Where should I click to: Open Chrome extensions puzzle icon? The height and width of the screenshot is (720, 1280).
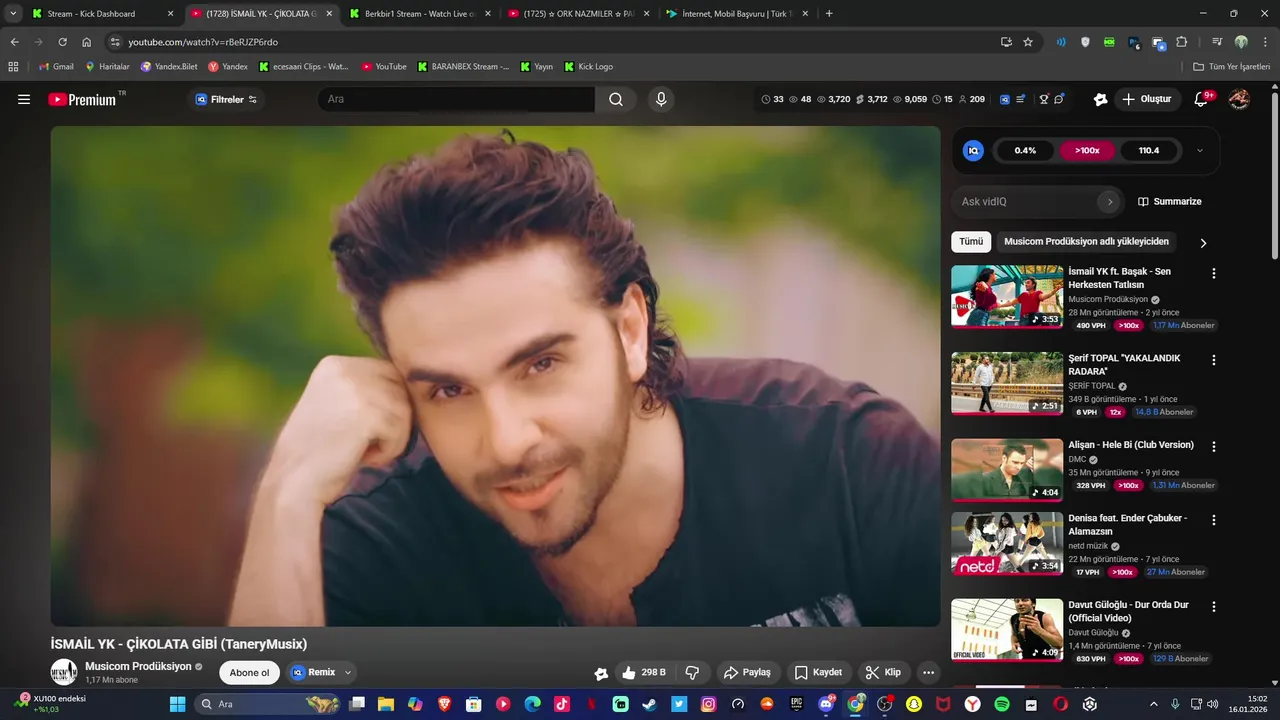[x=1182, y=42]
